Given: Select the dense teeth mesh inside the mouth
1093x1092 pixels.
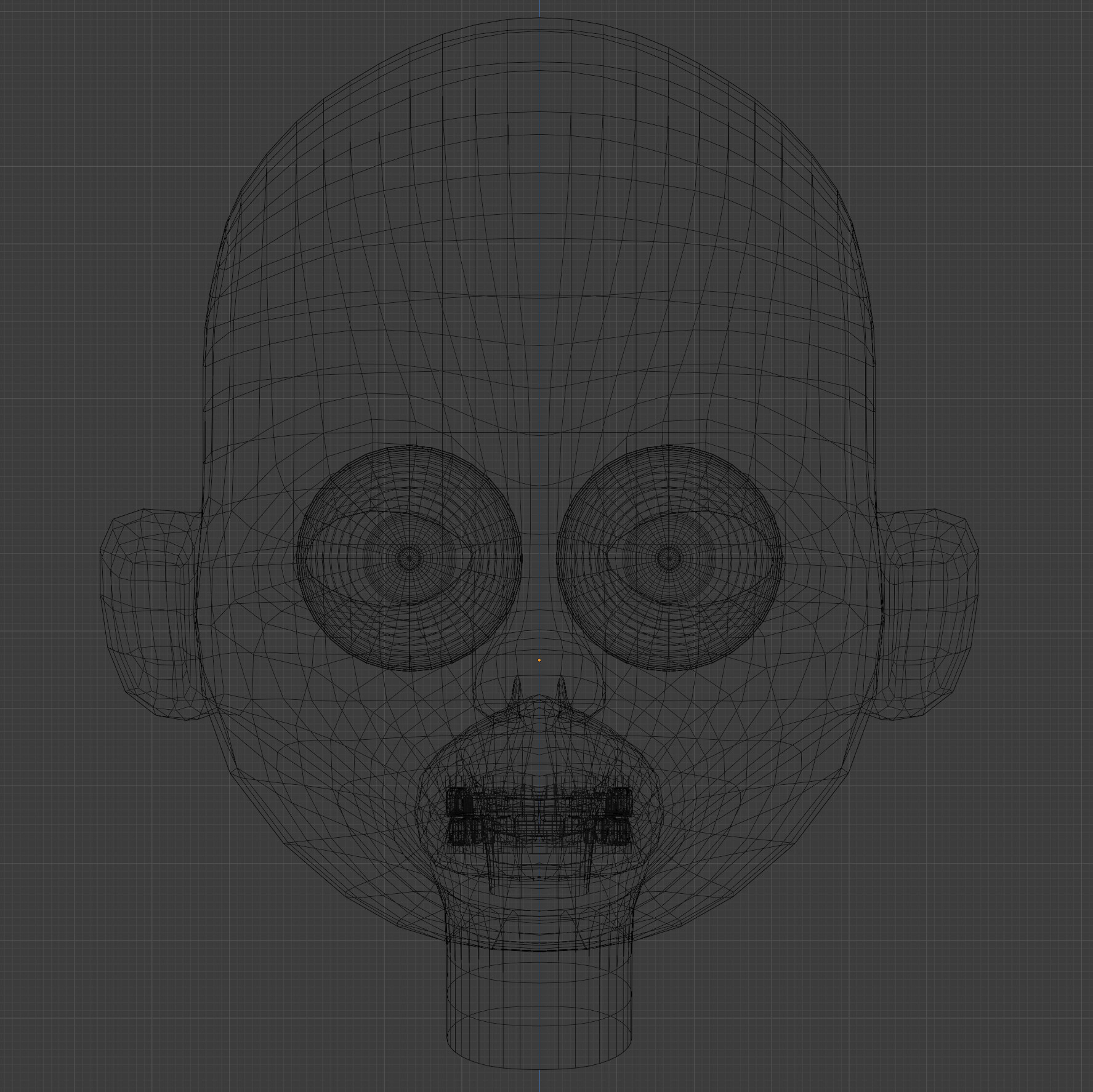Looking at the screenshot, I should (539, 816).
